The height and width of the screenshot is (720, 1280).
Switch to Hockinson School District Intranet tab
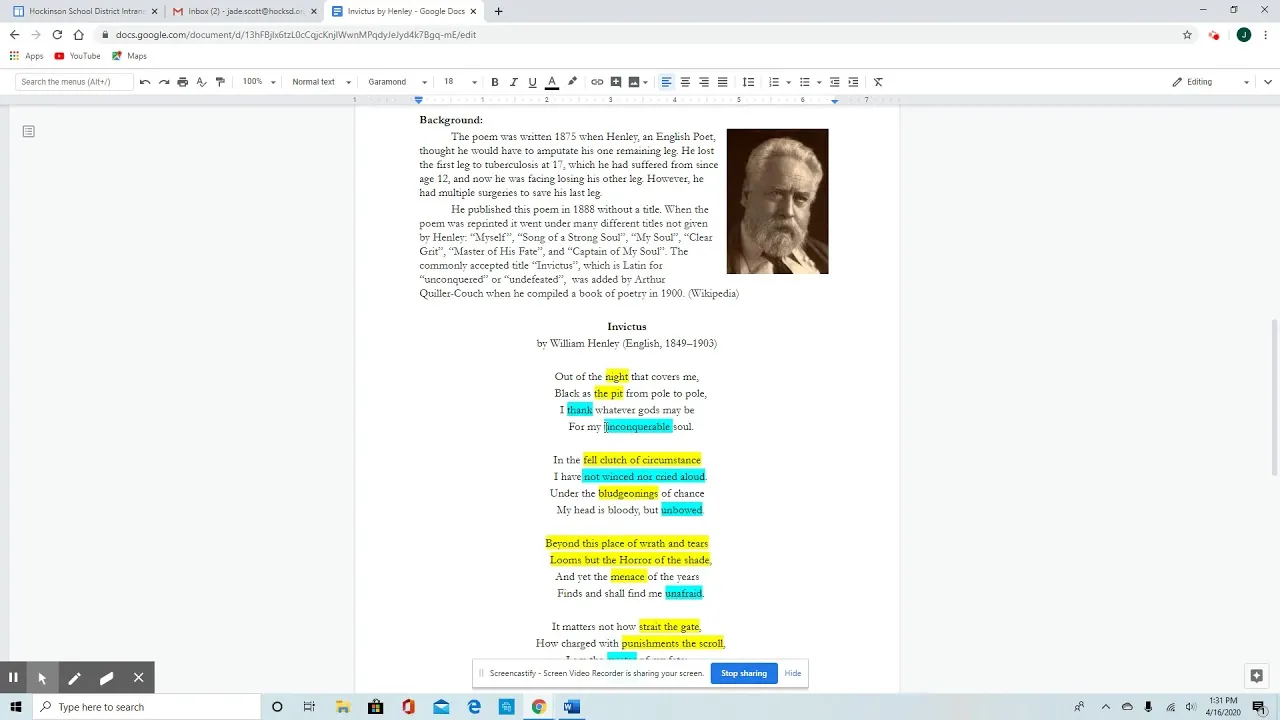pyautogui.click(x=85, y=11)
